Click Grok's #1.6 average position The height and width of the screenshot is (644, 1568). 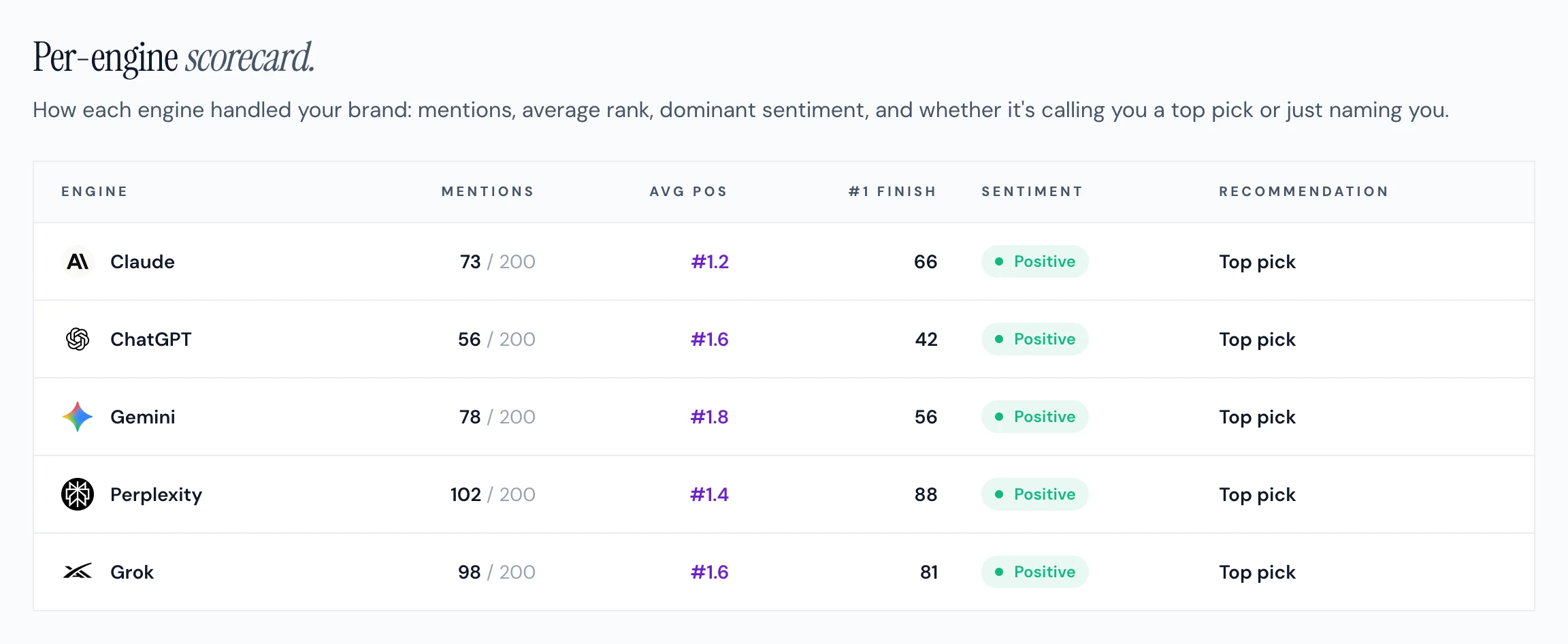pos(710,572)
